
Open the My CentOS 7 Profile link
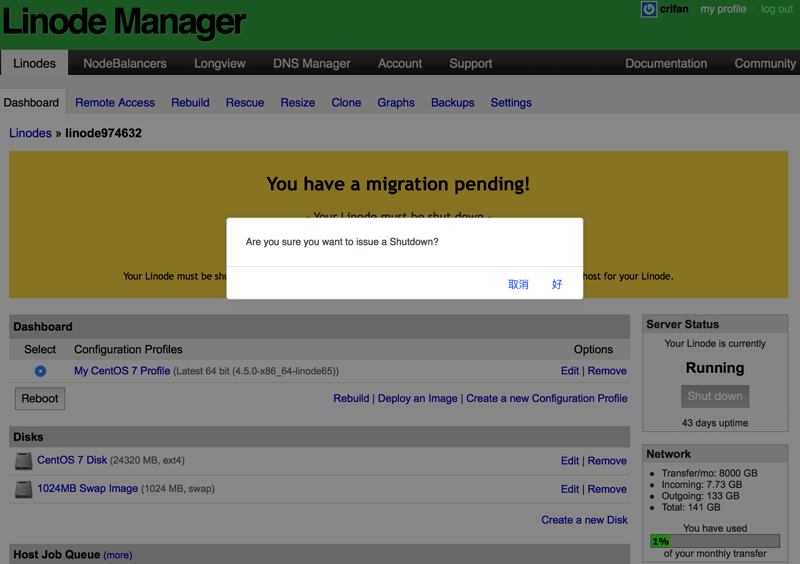(x=122, y=371)
